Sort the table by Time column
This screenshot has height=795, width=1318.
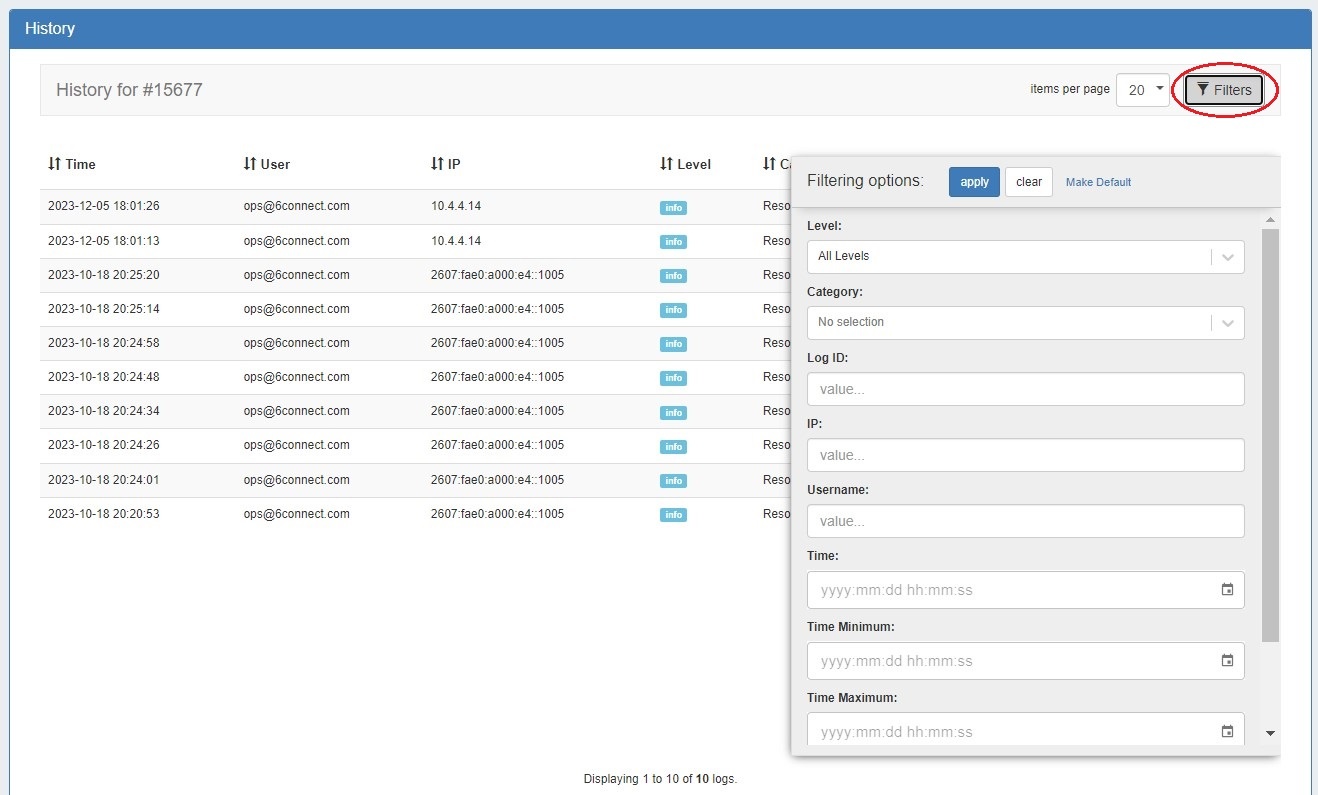[72, 164]
